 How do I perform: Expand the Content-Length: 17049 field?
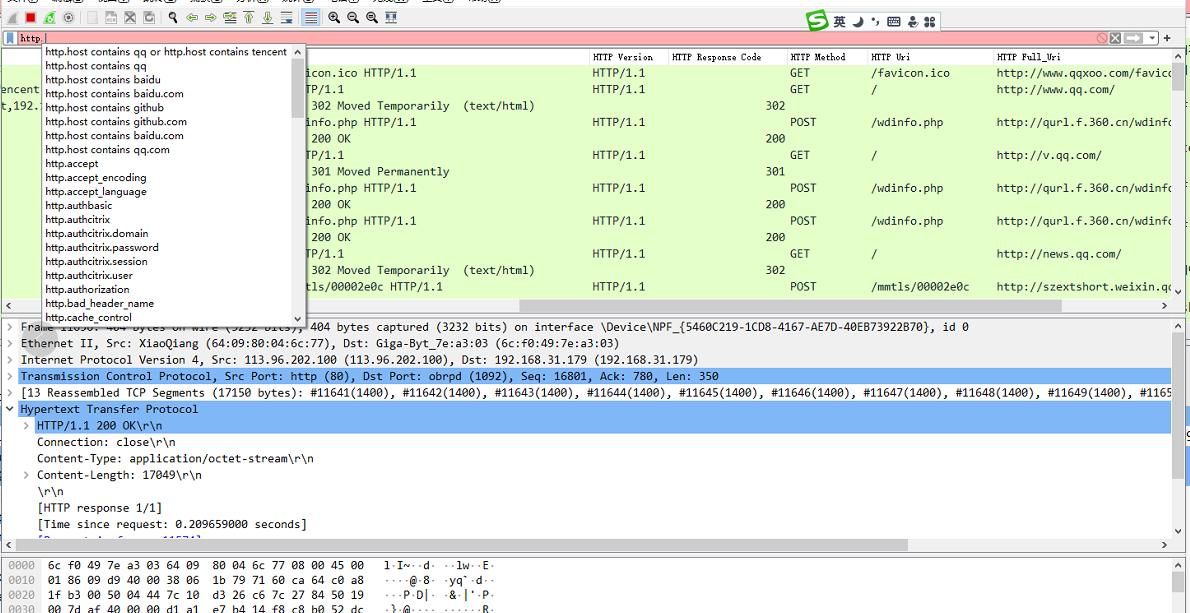(27, 475)
